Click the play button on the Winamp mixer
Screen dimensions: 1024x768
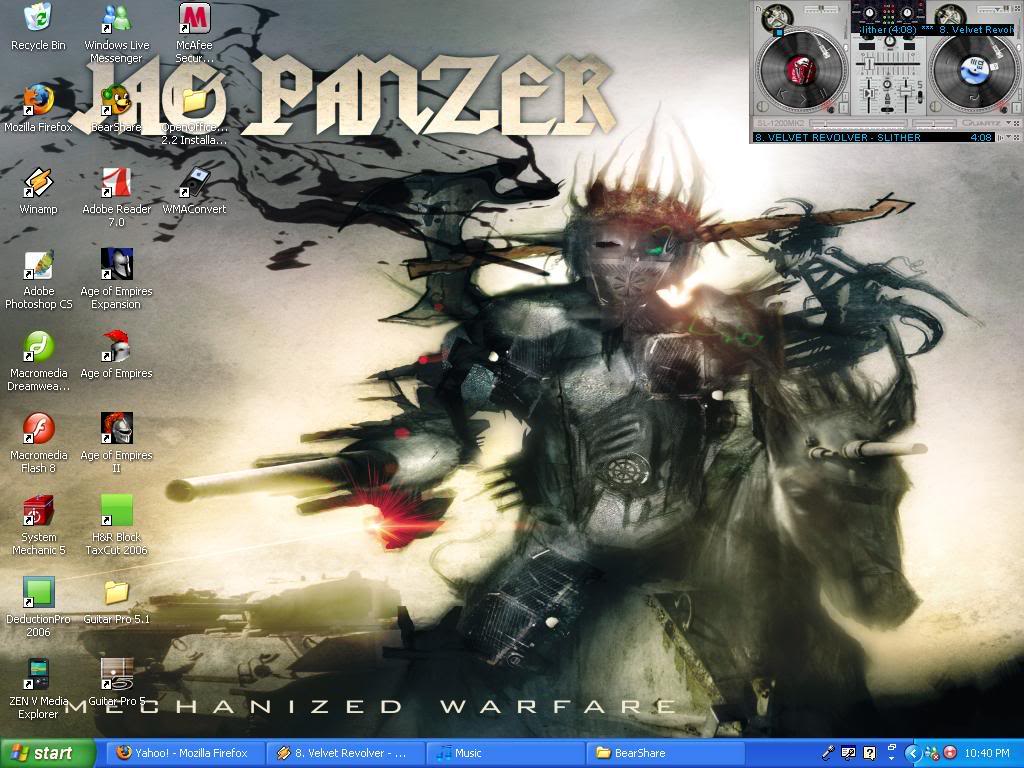[869, 93]
